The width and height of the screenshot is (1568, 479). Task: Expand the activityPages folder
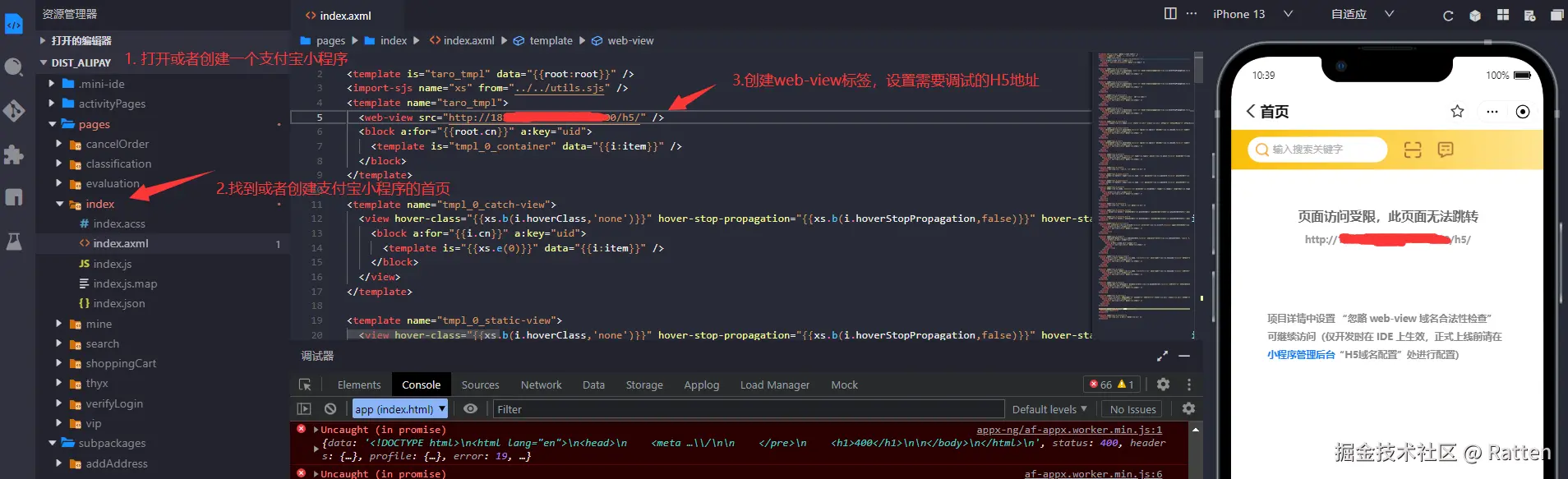(52, 104)
